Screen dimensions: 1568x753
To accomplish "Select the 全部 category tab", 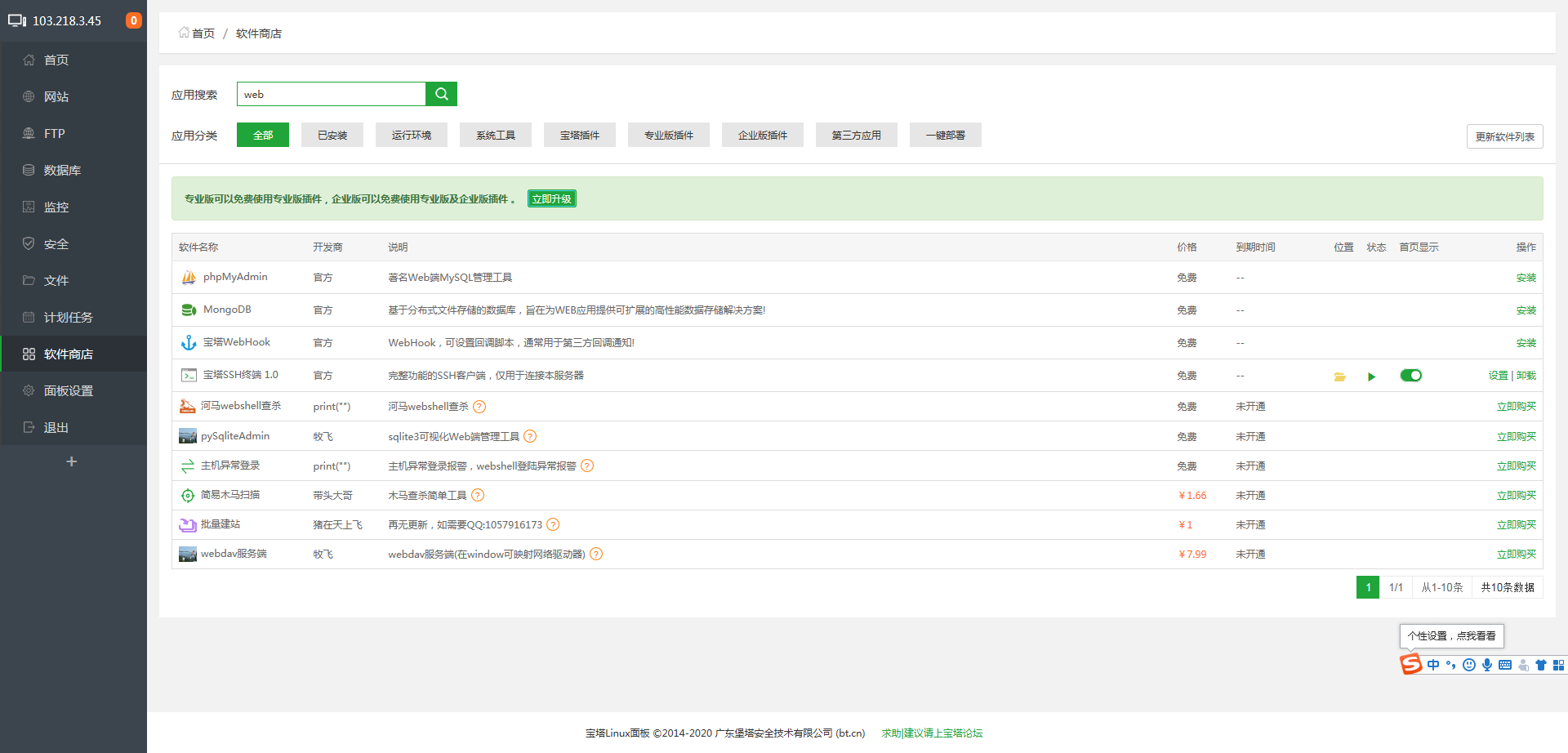I will pyautogui.click(x=263, y=135).
